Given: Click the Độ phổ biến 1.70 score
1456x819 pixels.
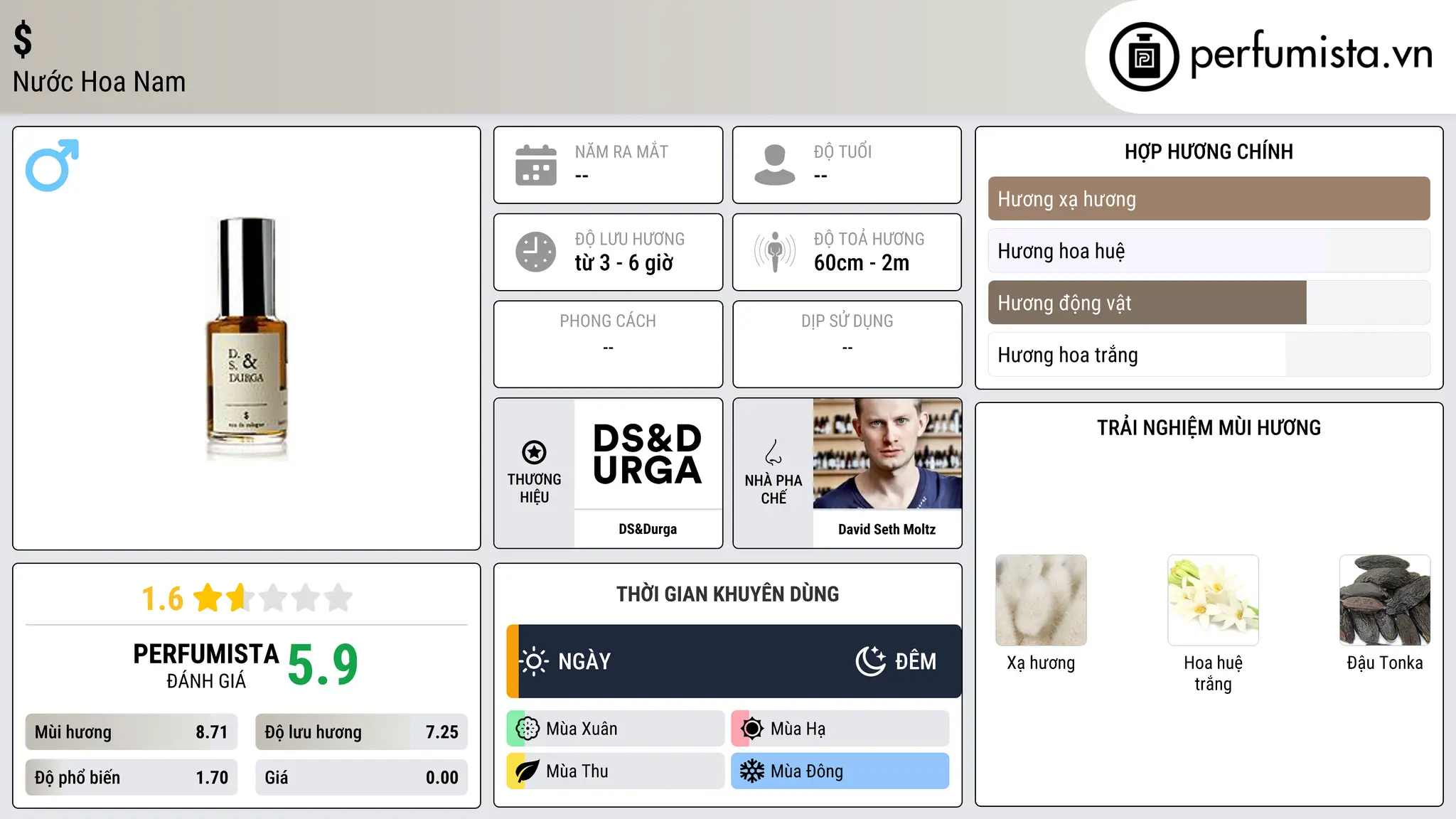Looking at the screenshot, I should click(132, 777).
